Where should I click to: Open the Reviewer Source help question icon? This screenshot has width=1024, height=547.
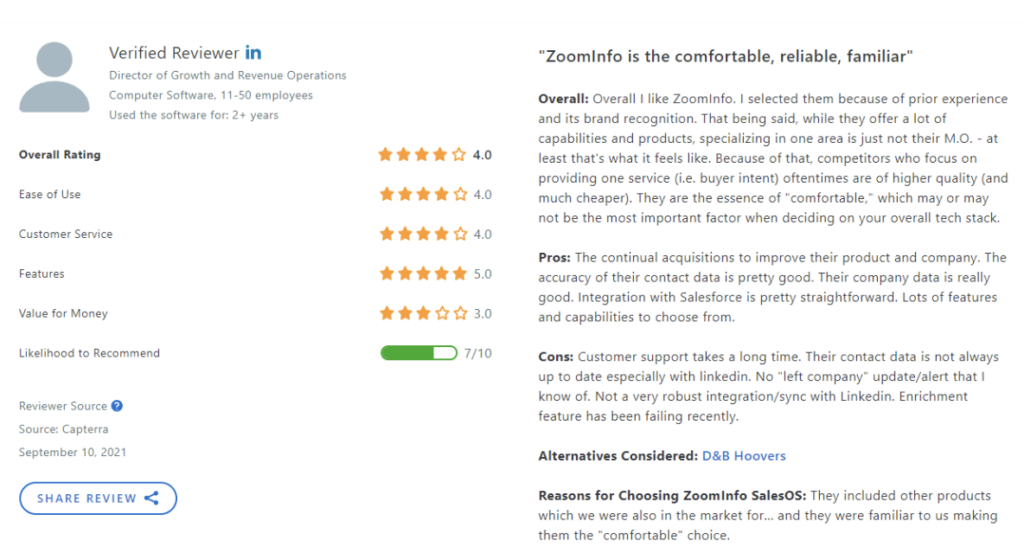pos(117,405)
